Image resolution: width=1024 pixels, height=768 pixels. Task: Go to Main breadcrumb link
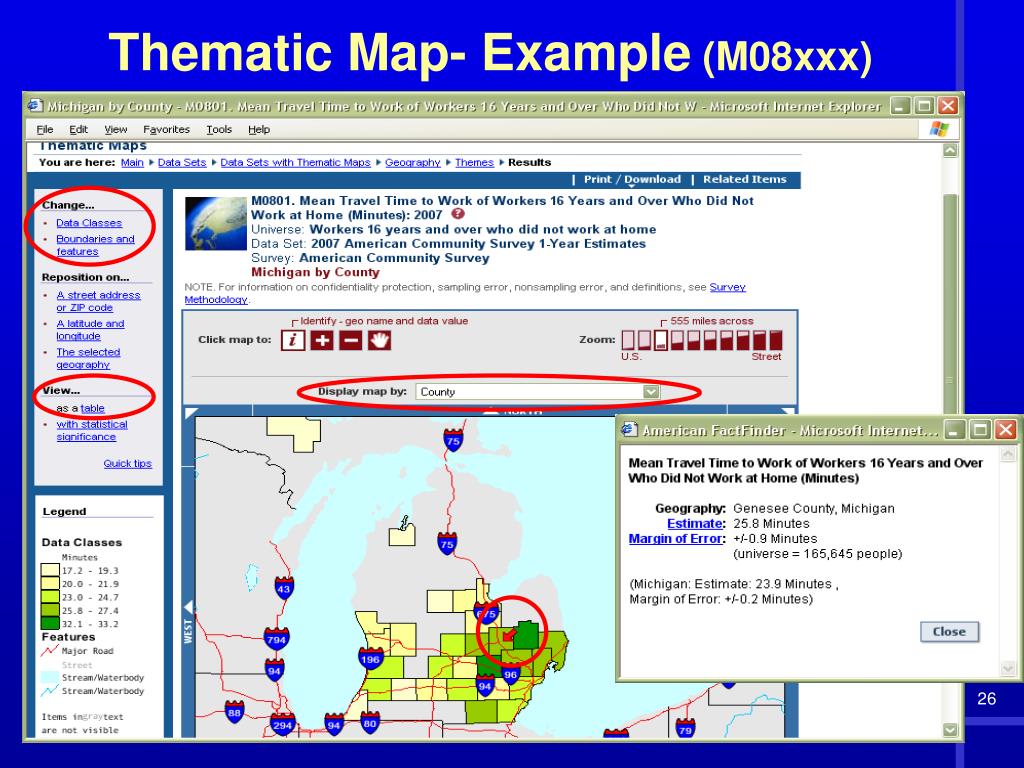132,163
